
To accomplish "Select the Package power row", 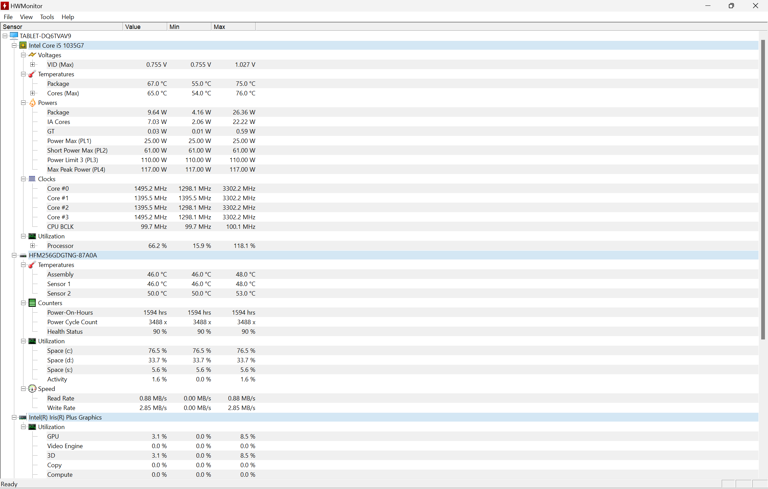I will coord(379,112).
